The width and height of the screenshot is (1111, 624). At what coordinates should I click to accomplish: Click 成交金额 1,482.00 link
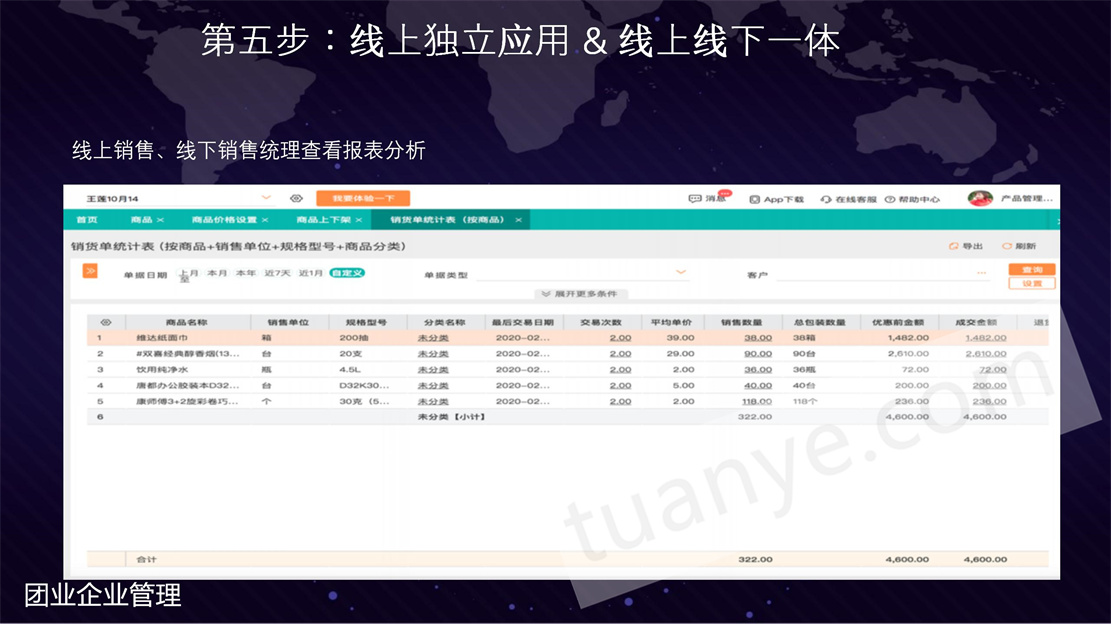986,338
